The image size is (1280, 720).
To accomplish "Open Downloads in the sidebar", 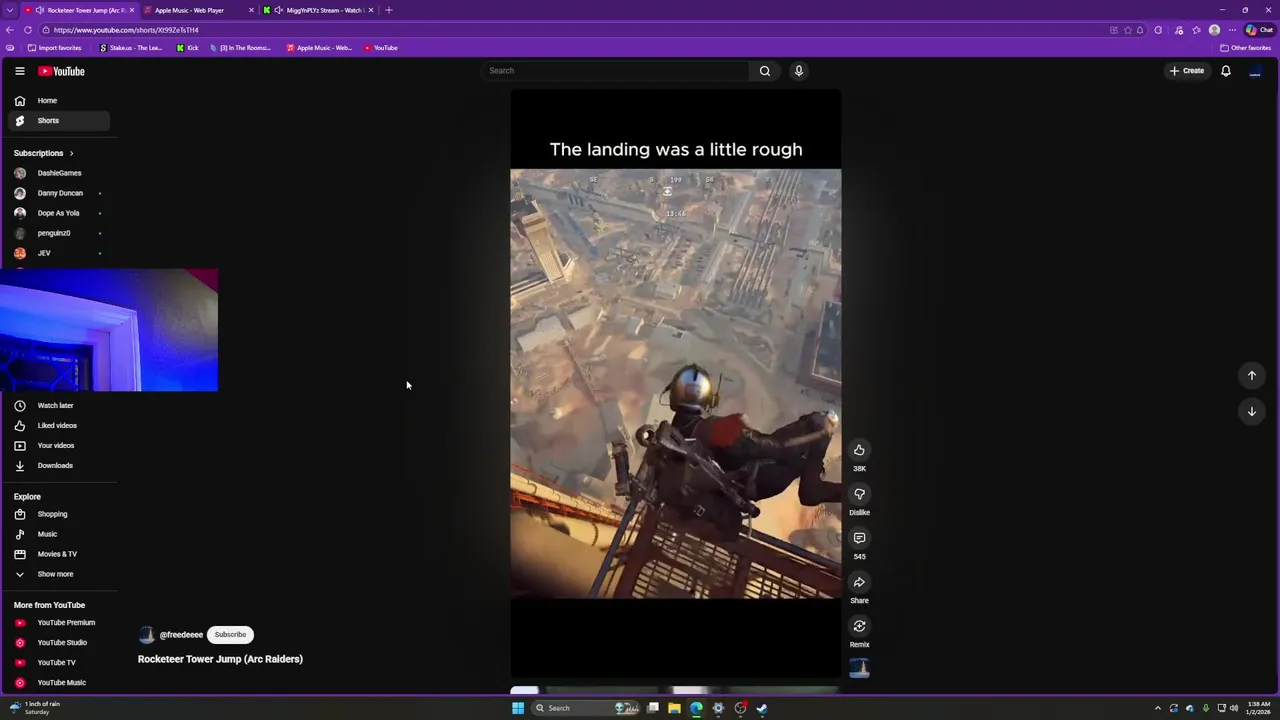I will tap(59, 466).
